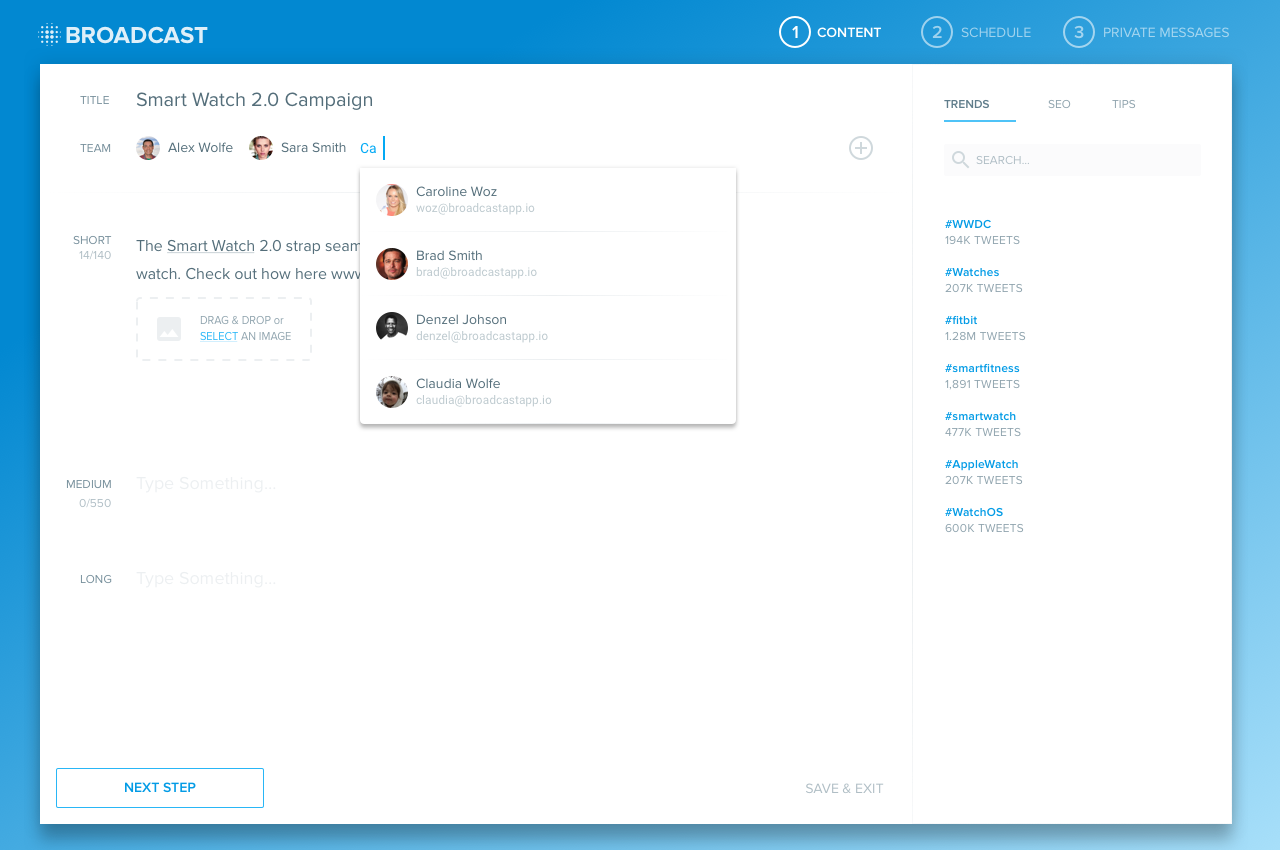Click the image placeholder icon in upload box
This screenshot has width=1280, height=850.
[169, 329]
